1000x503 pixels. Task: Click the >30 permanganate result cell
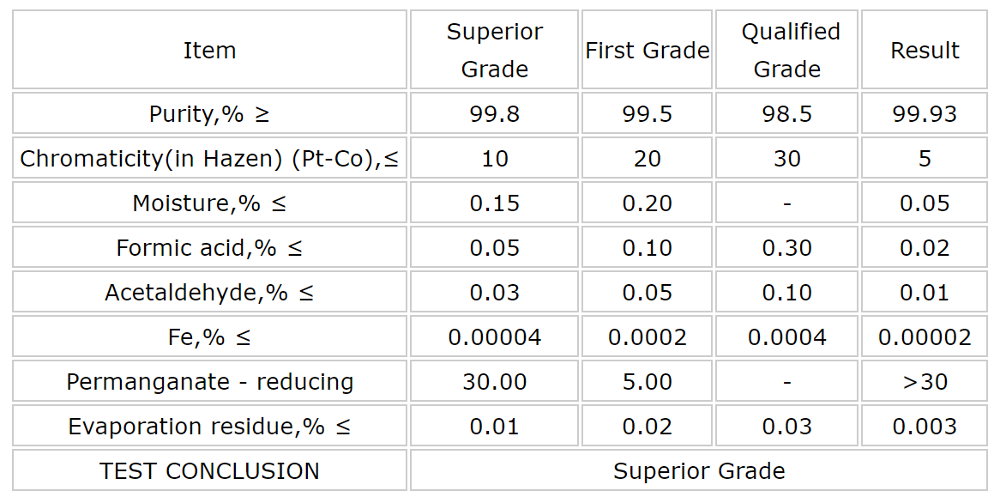coord(925,382)
